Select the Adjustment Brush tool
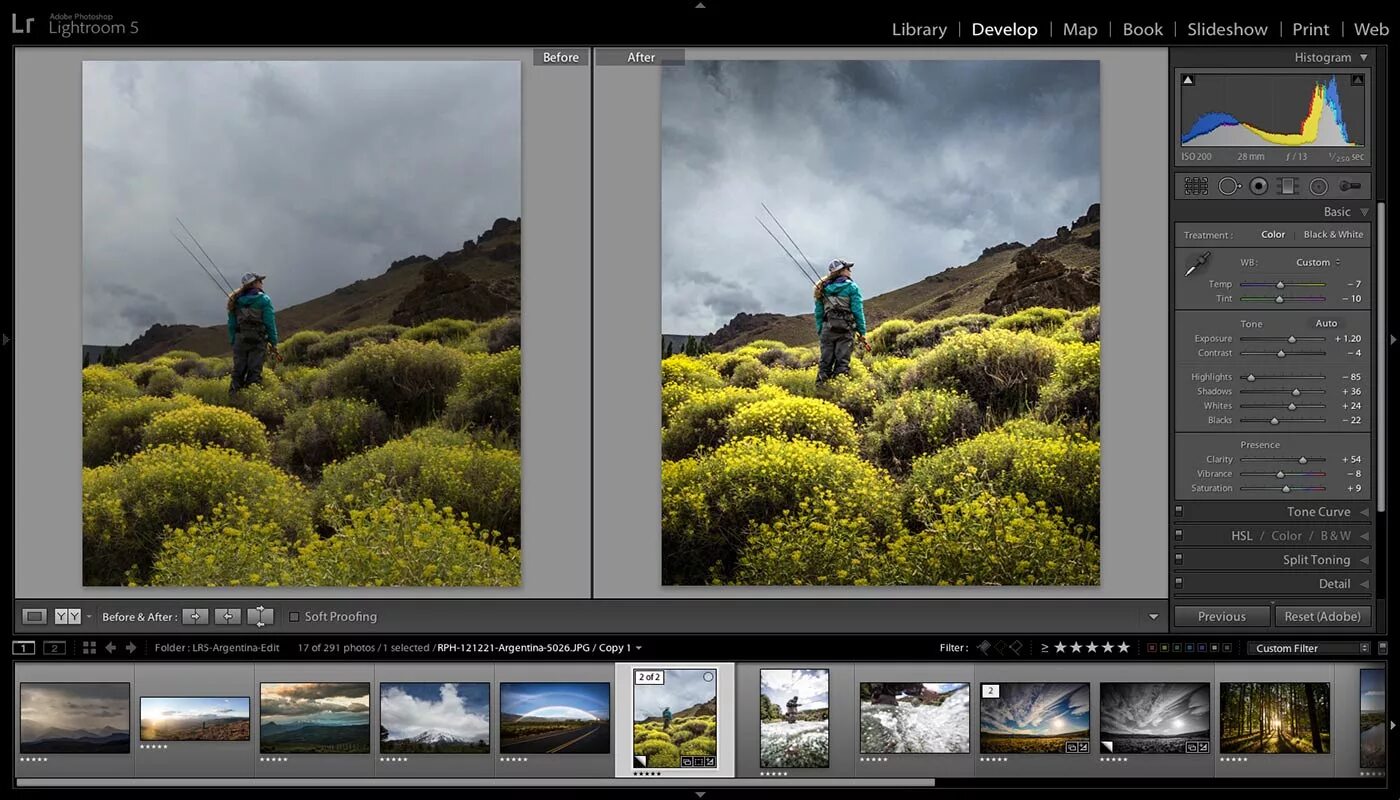Viewport: 1400px width, 800px height. pos(1350,186)
